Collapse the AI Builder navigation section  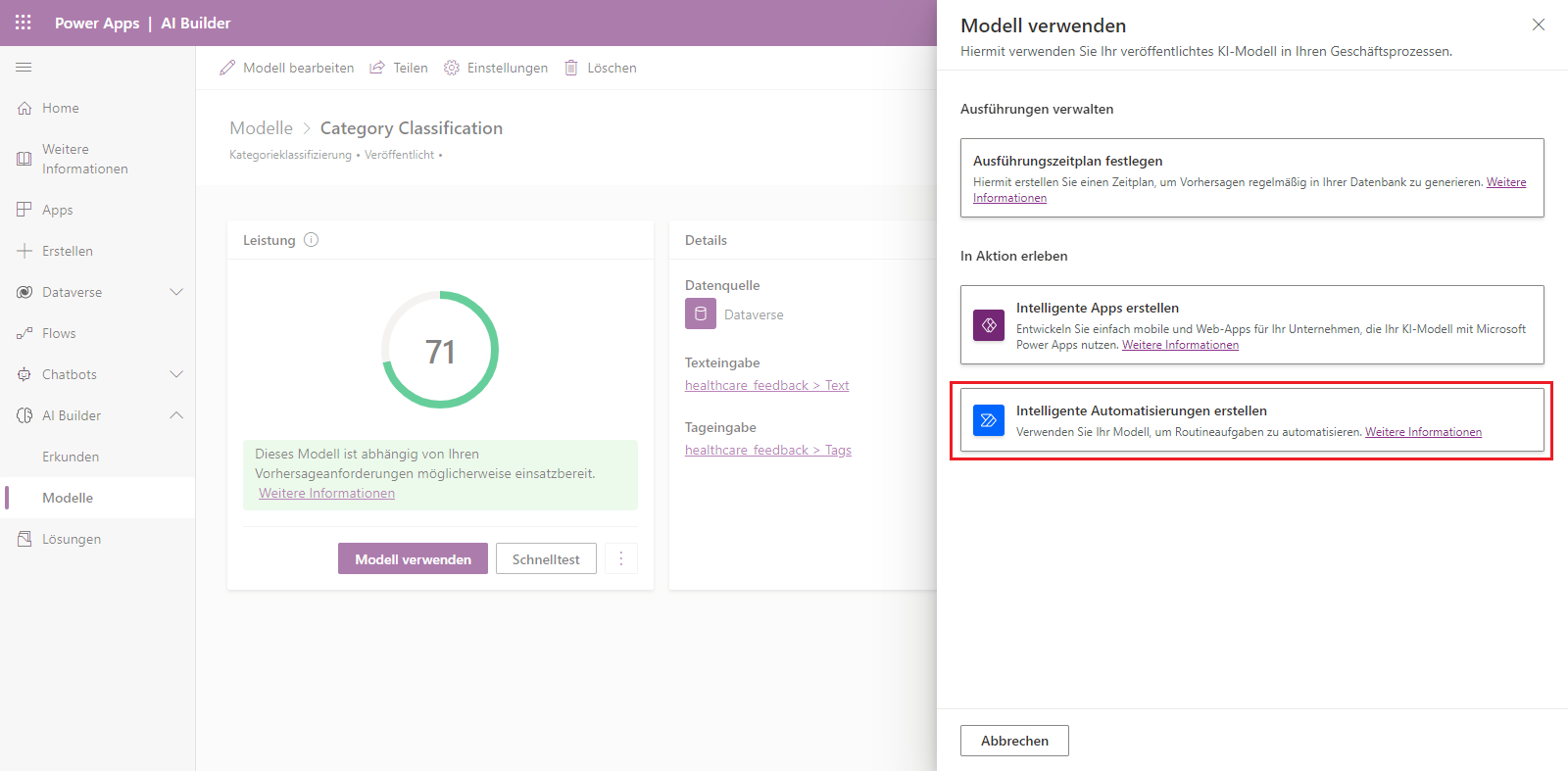click(x=176, y=415)
